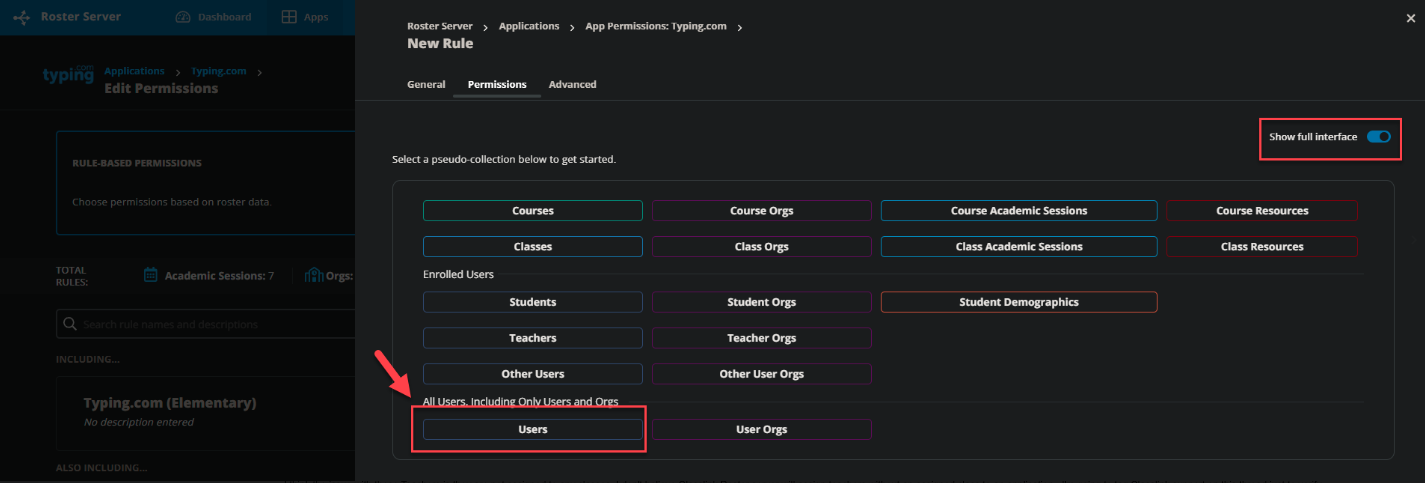Screen dimensions: 1425x483
Task: Open the Typing.com (Elementary) rule
Action: 170,403
